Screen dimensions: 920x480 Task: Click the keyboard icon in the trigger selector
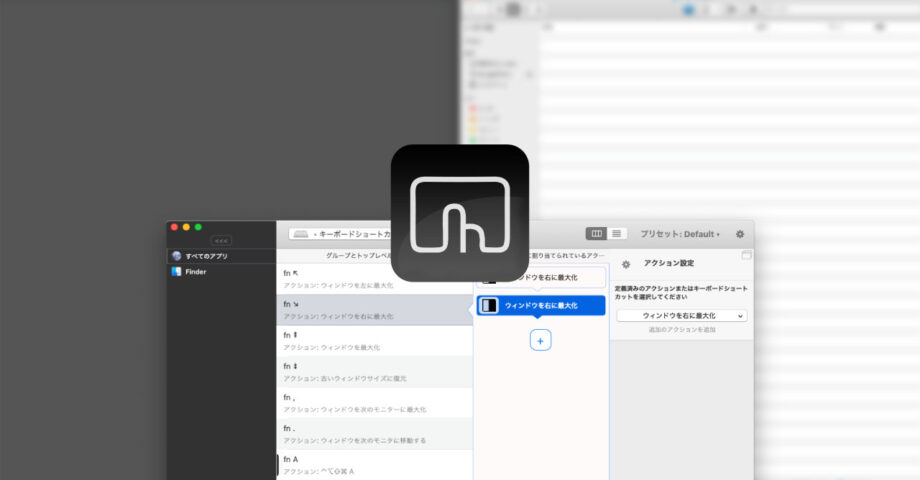pyautogui.click(x=301, y=234)
